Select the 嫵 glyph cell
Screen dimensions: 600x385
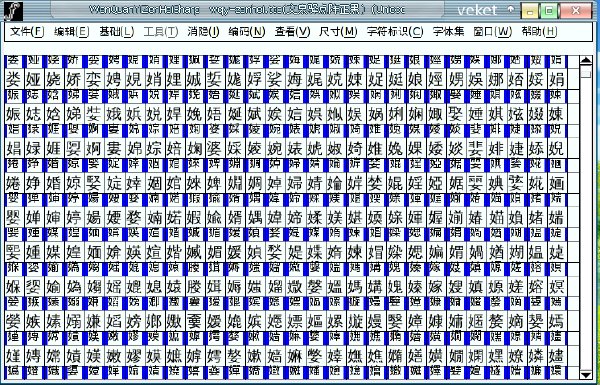[x=355, y=356]
